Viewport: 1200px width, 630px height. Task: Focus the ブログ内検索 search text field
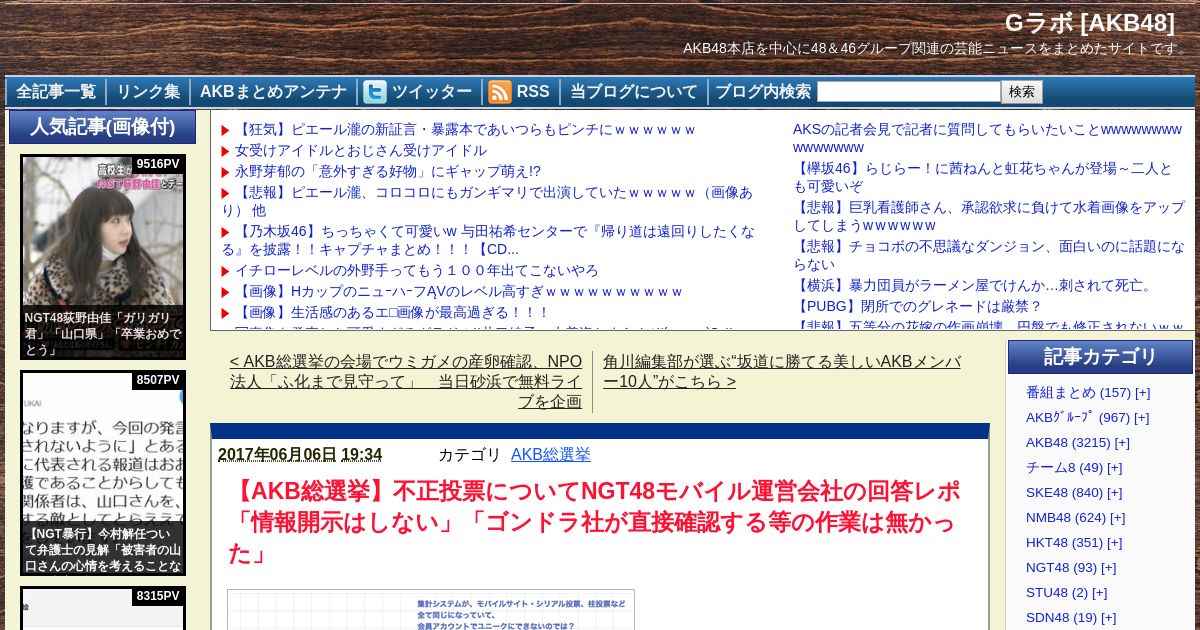click(908, 92)
